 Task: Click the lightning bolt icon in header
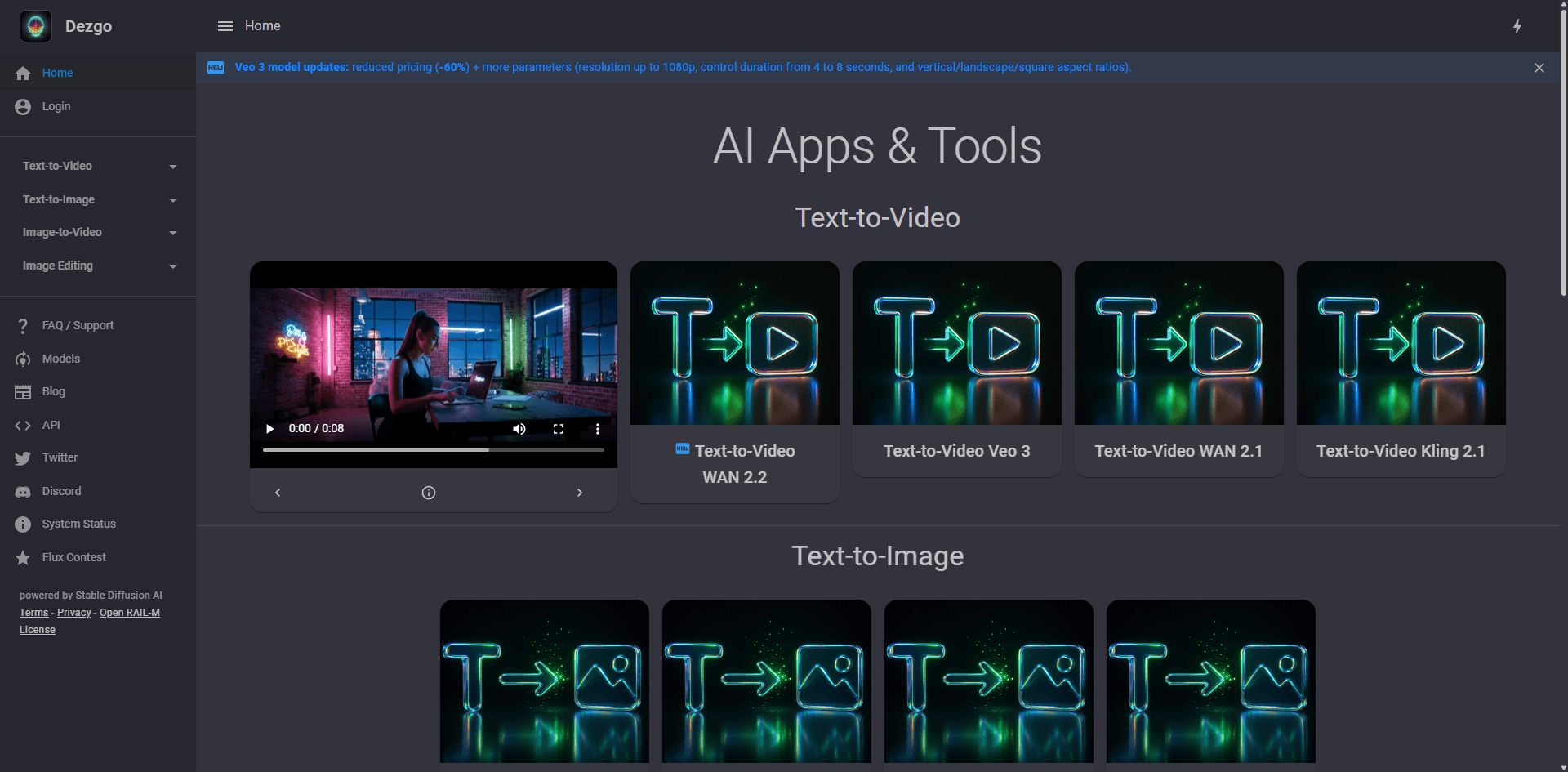click(x=1517, y=26)
